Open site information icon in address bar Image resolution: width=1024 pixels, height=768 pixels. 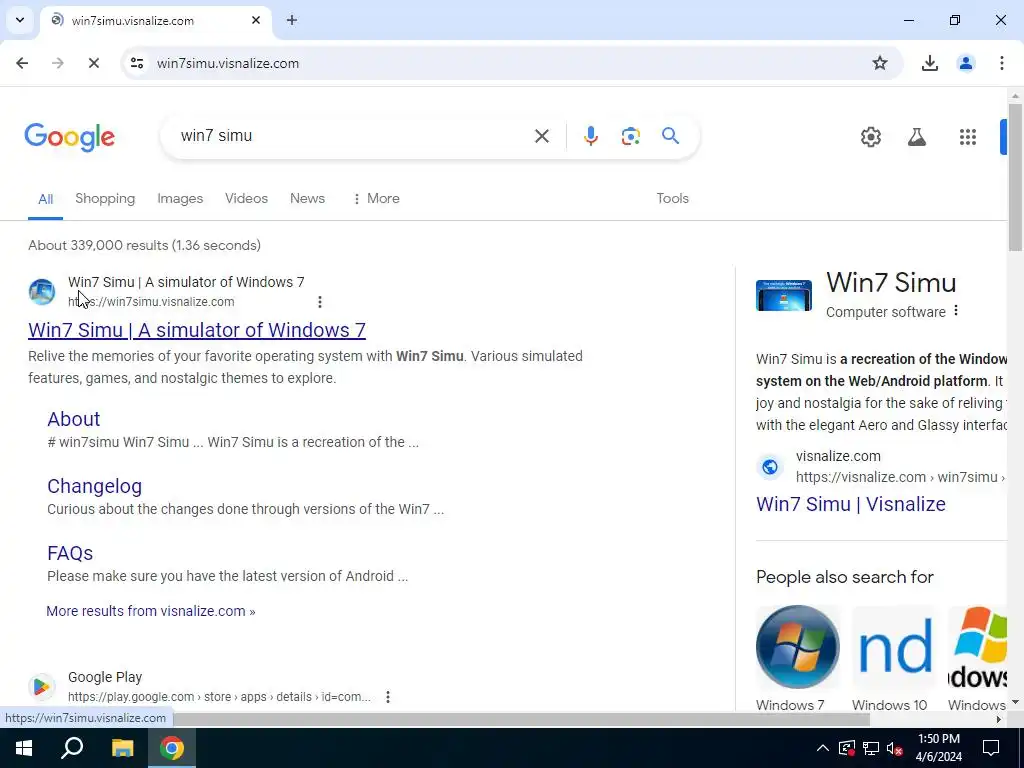point(137,63)
